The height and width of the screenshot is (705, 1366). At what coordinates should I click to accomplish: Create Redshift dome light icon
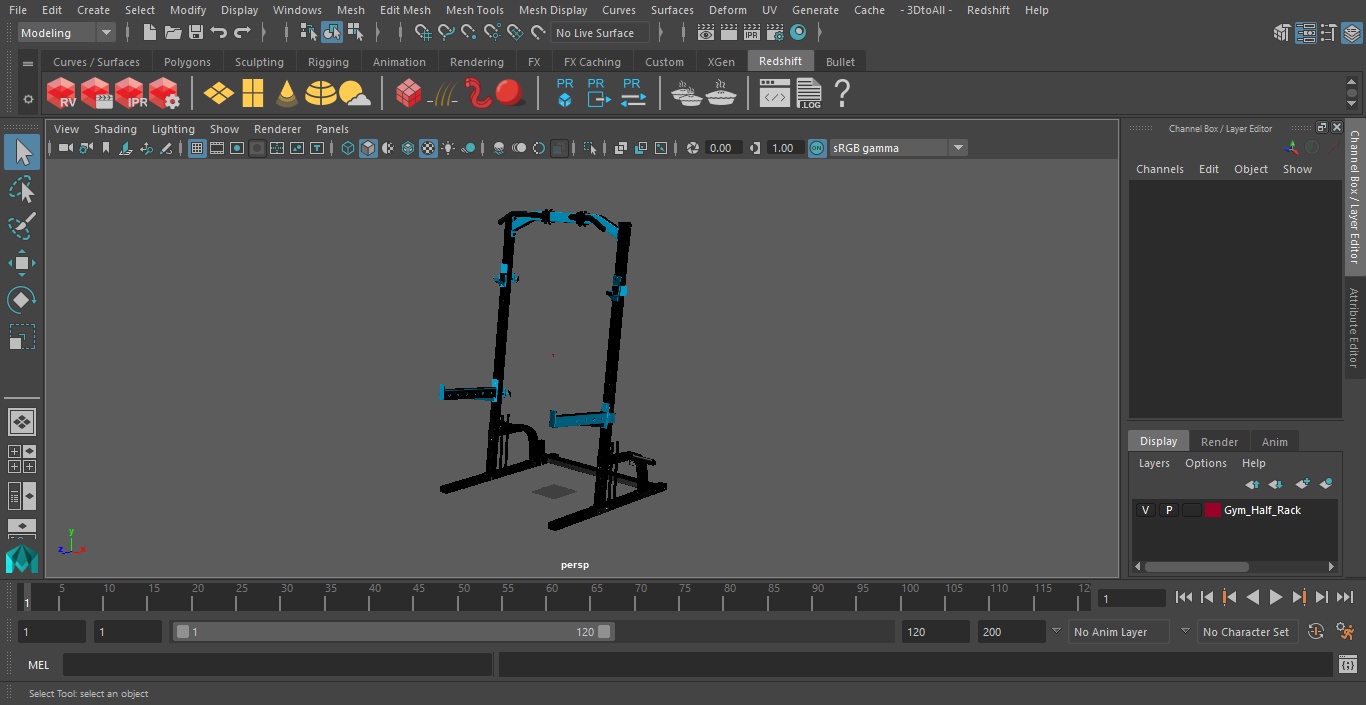tap(321, 94)
